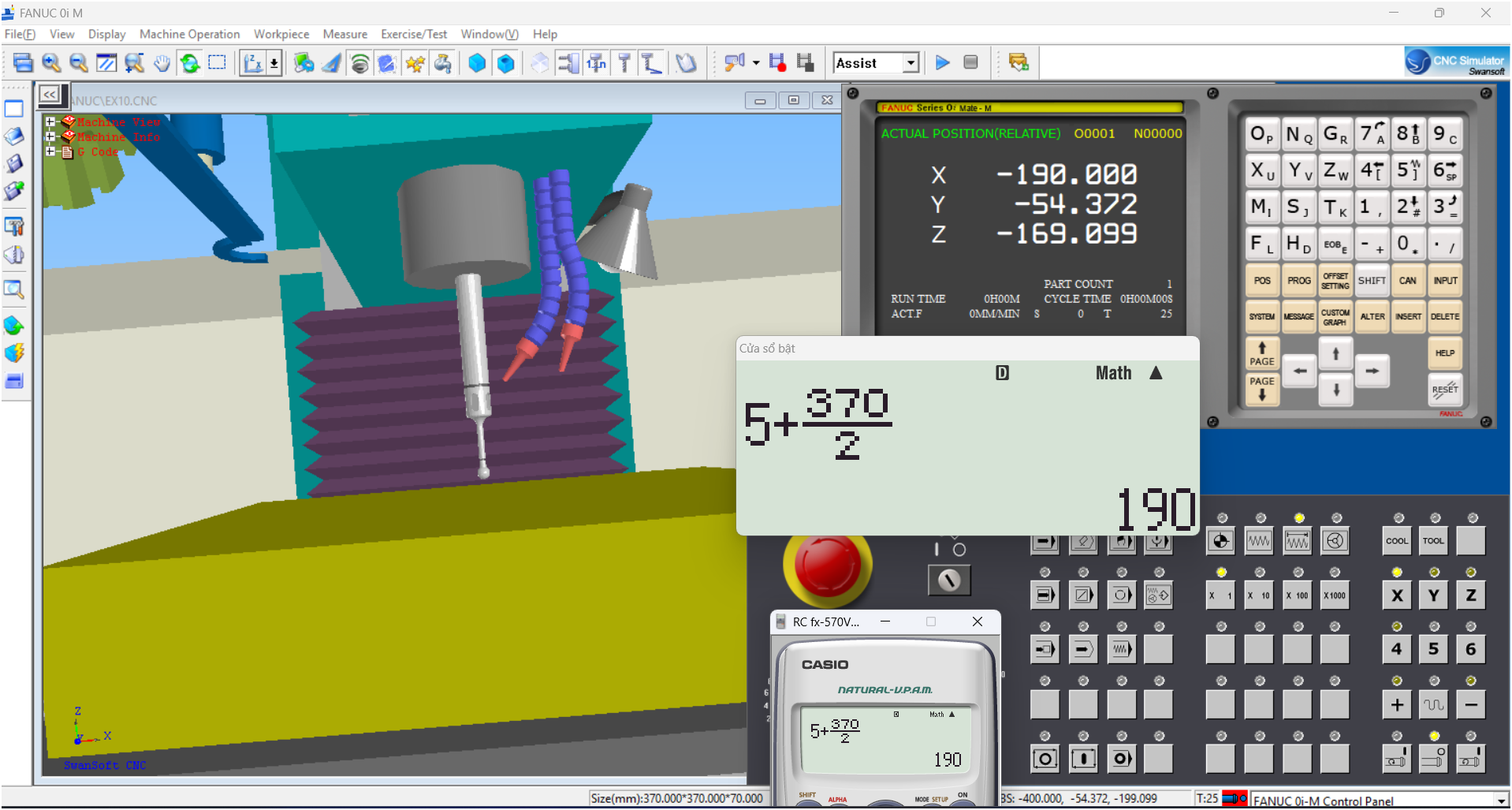Expand the Machine View tree node
This screenshot has width=1512, height=810.
tap(50, 121)
